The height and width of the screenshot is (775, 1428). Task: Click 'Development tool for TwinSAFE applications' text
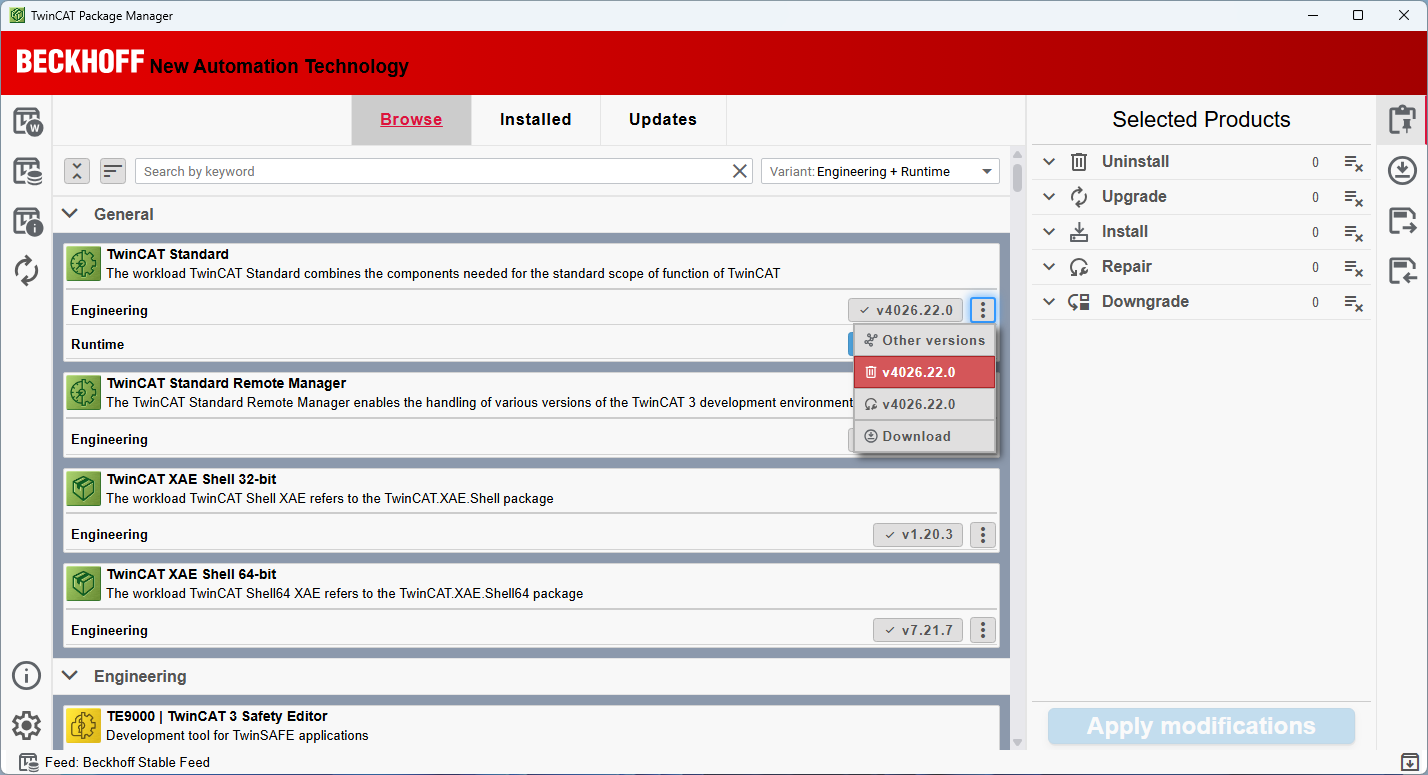pos(237,735)
